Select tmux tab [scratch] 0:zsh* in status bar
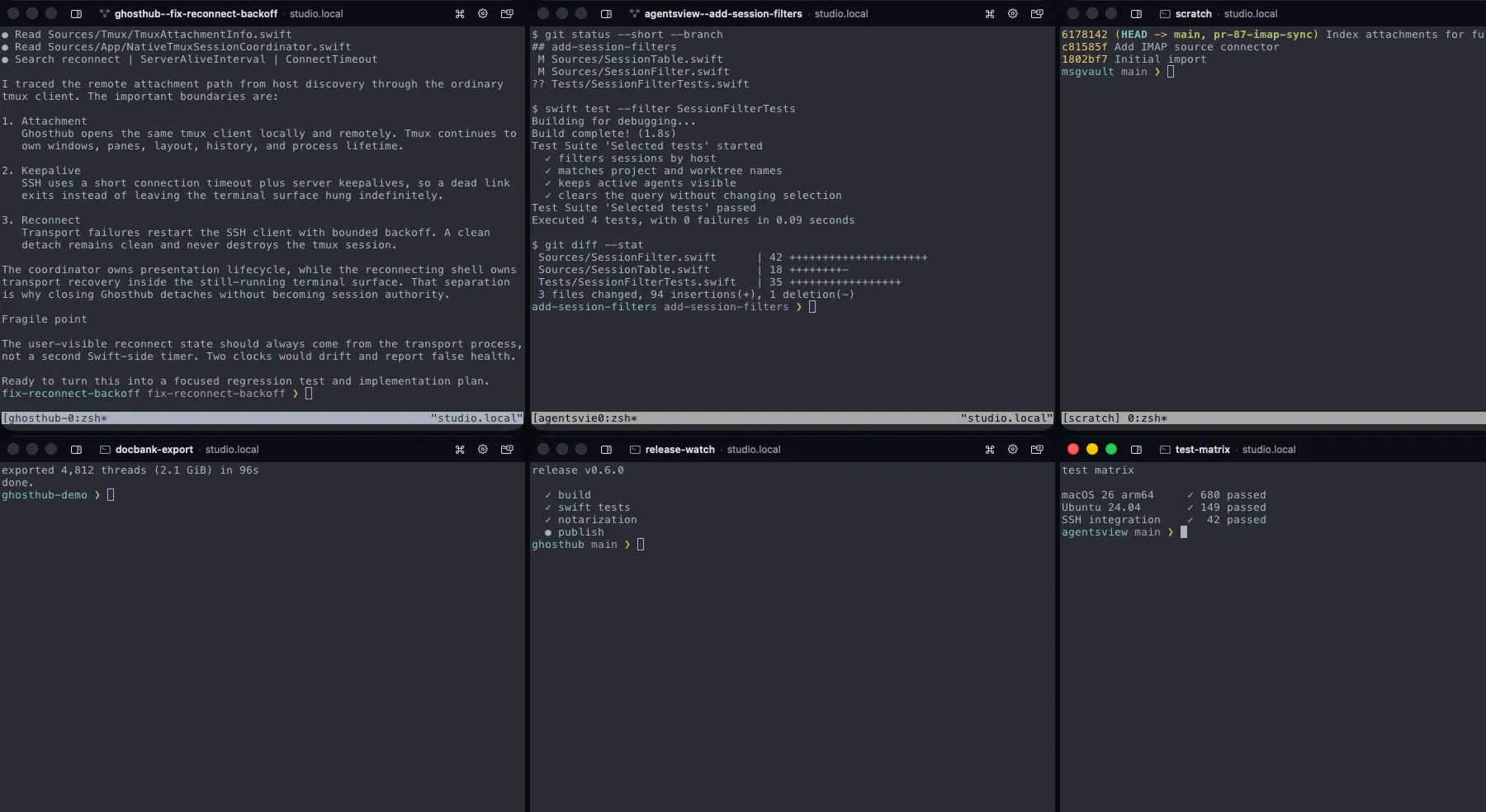Screen dimensions: 1486x812 [x=1114, y=418]
